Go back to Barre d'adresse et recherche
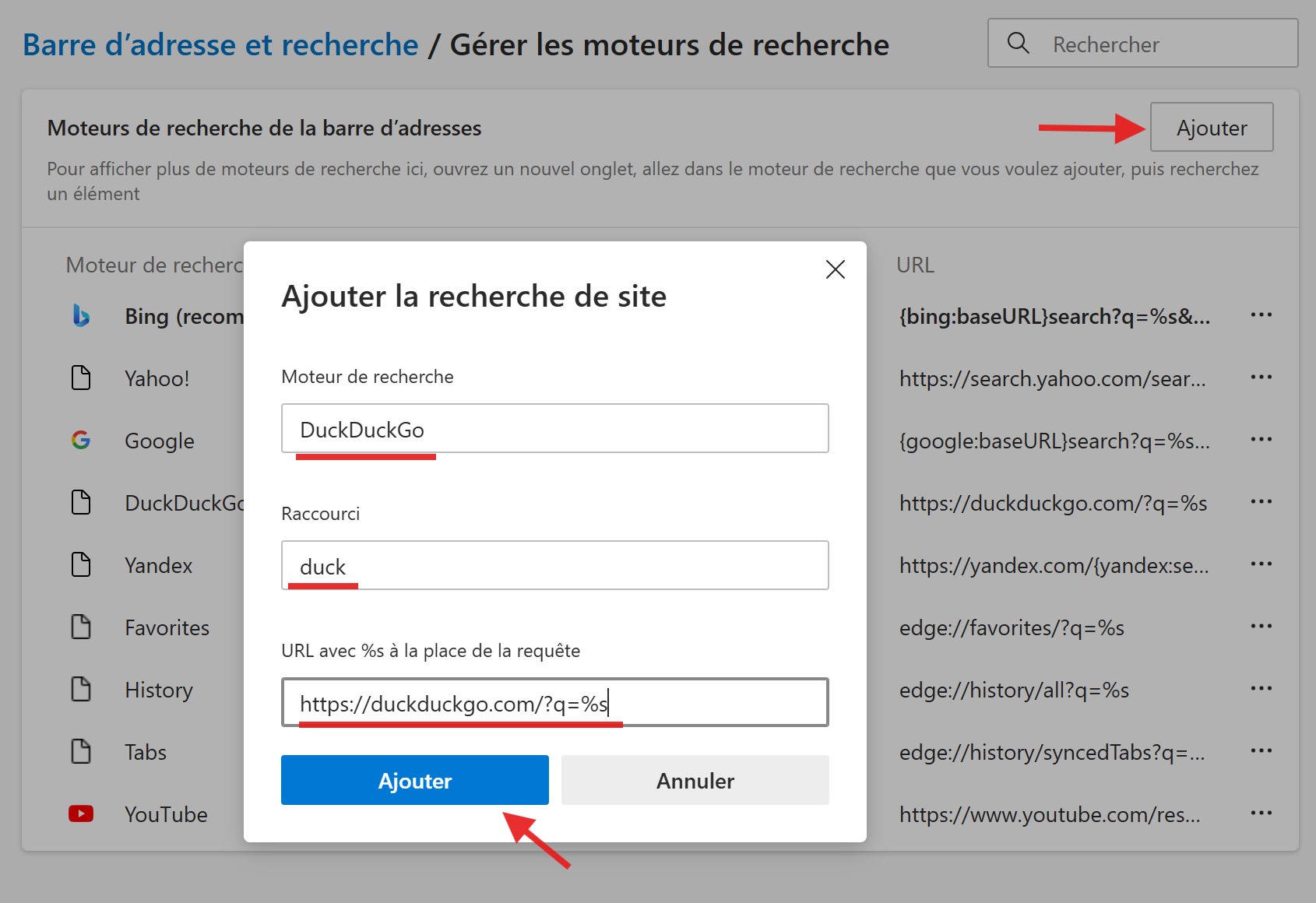 click(220, 45)
